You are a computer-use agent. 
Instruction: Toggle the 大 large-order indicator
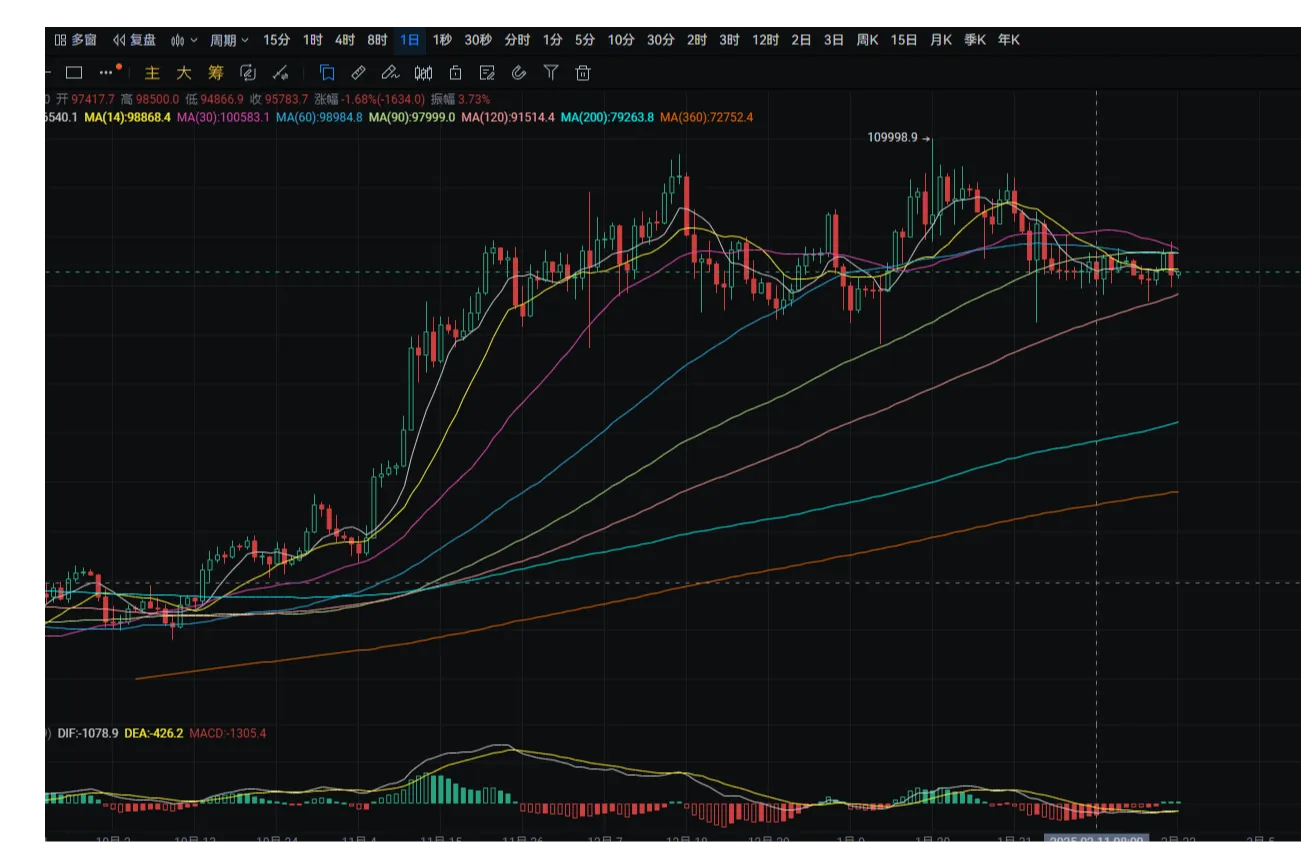coord(184,72)
